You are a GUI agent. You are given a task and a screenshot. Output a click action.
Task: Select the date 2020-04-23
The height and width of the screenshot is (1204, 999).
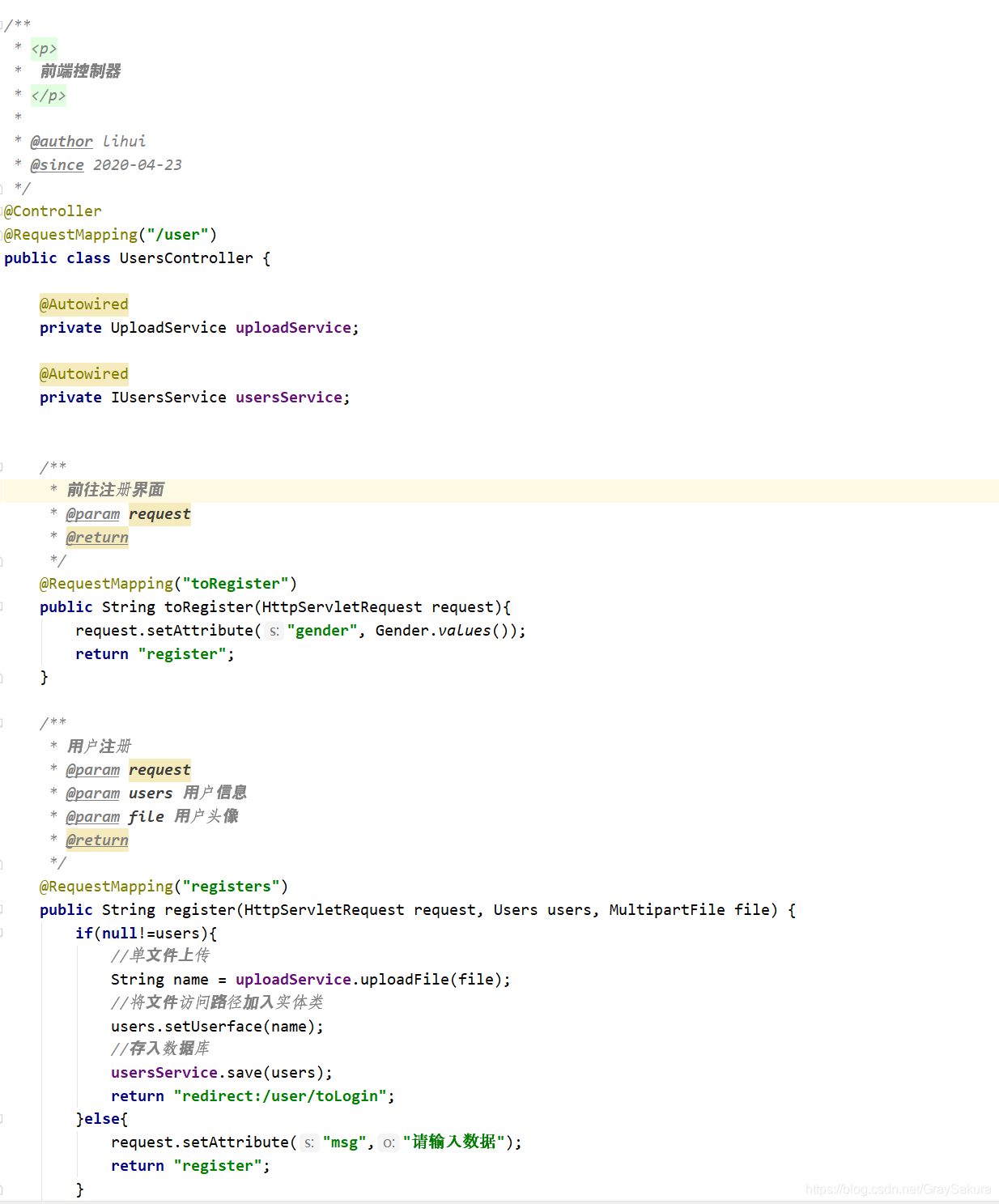coord(138,165)
